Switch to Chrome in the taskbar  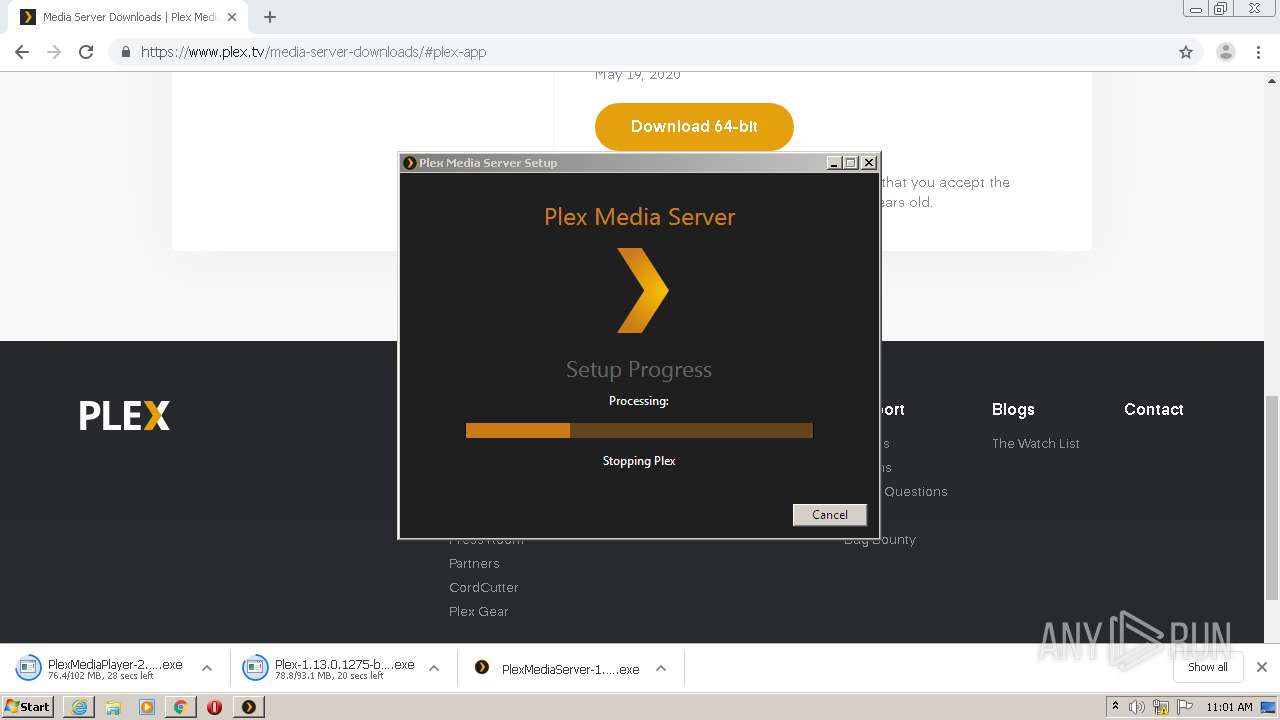click(180, 707)
